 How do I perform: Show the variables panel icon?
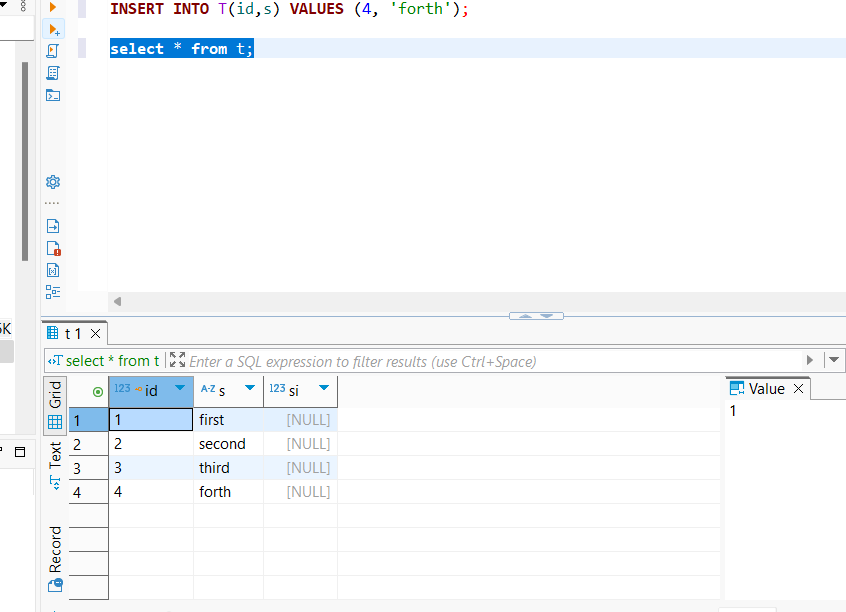tap(53, 270)
